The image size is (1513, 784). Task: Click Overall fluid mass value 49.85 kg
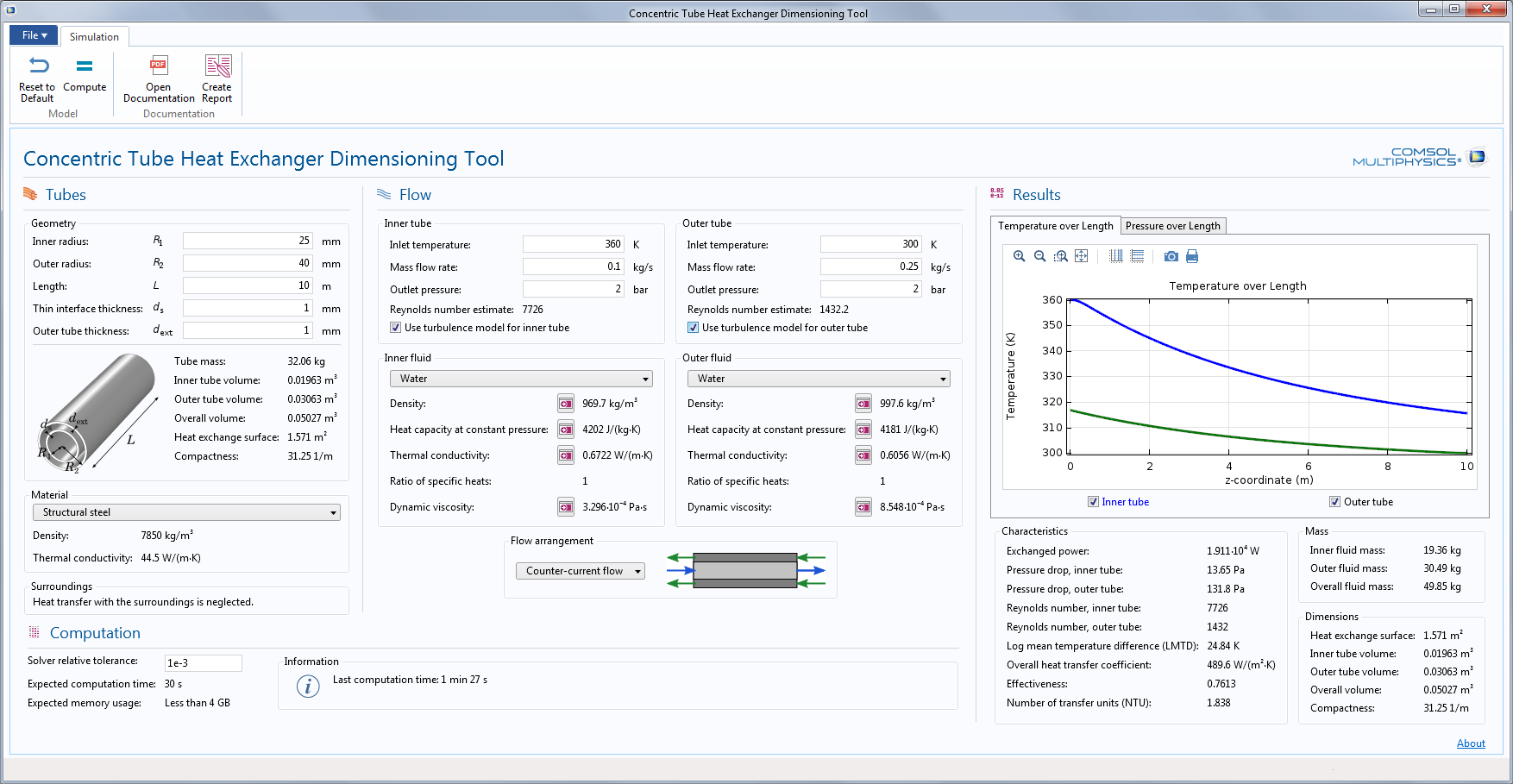(1442, 586)
